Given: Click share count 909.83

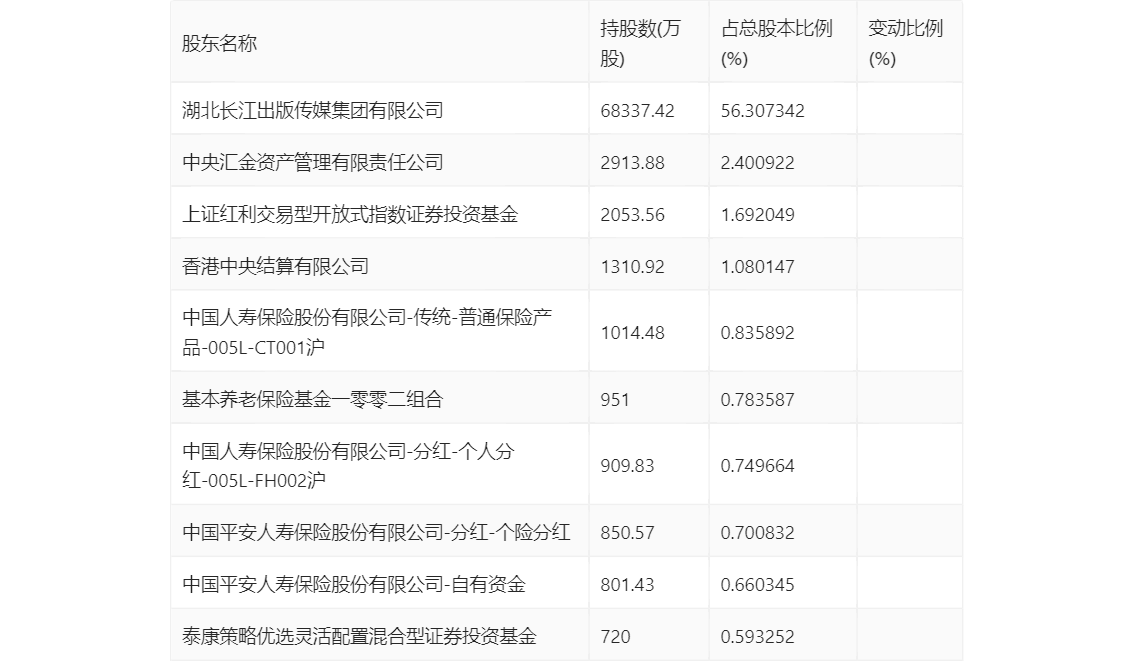Looking at the screenshot, I should pos(627,466).
